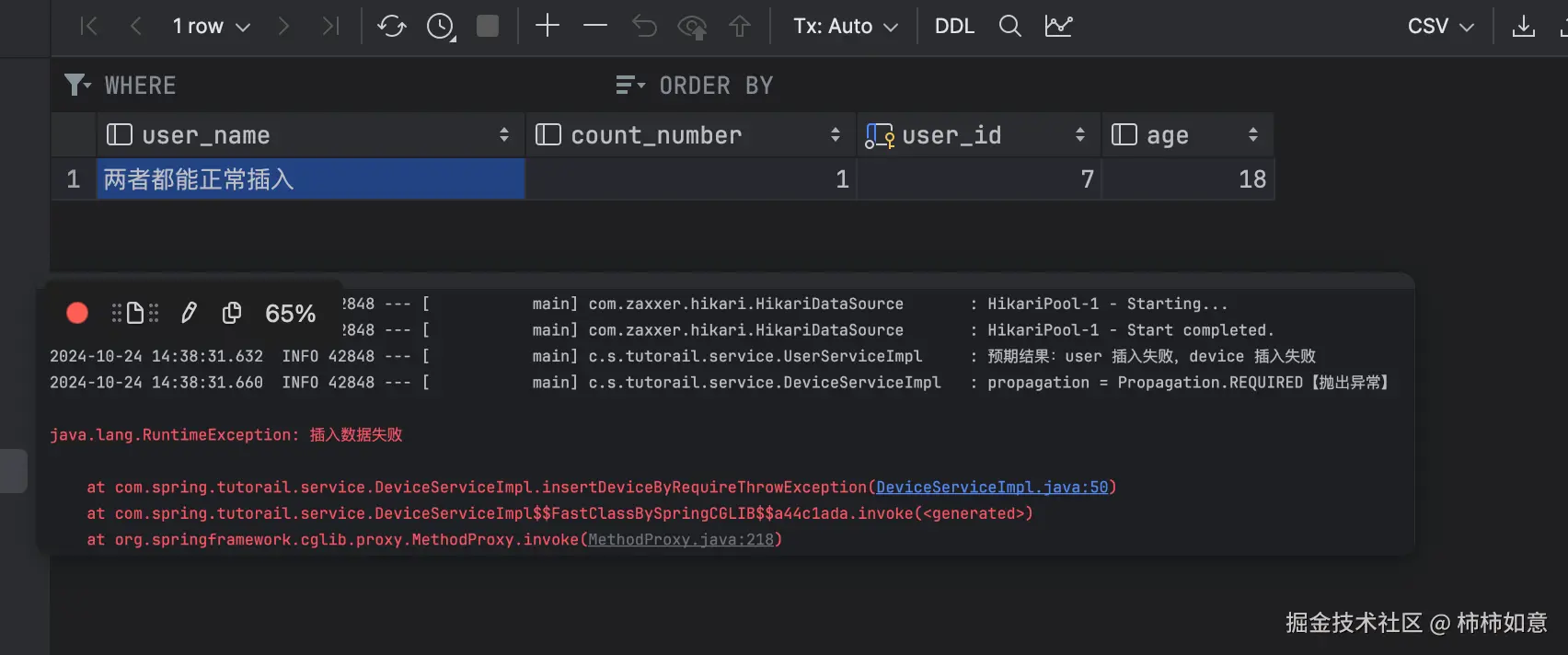Delete row using the minus icon
The image size is (1568, 655).
(595, 26)
